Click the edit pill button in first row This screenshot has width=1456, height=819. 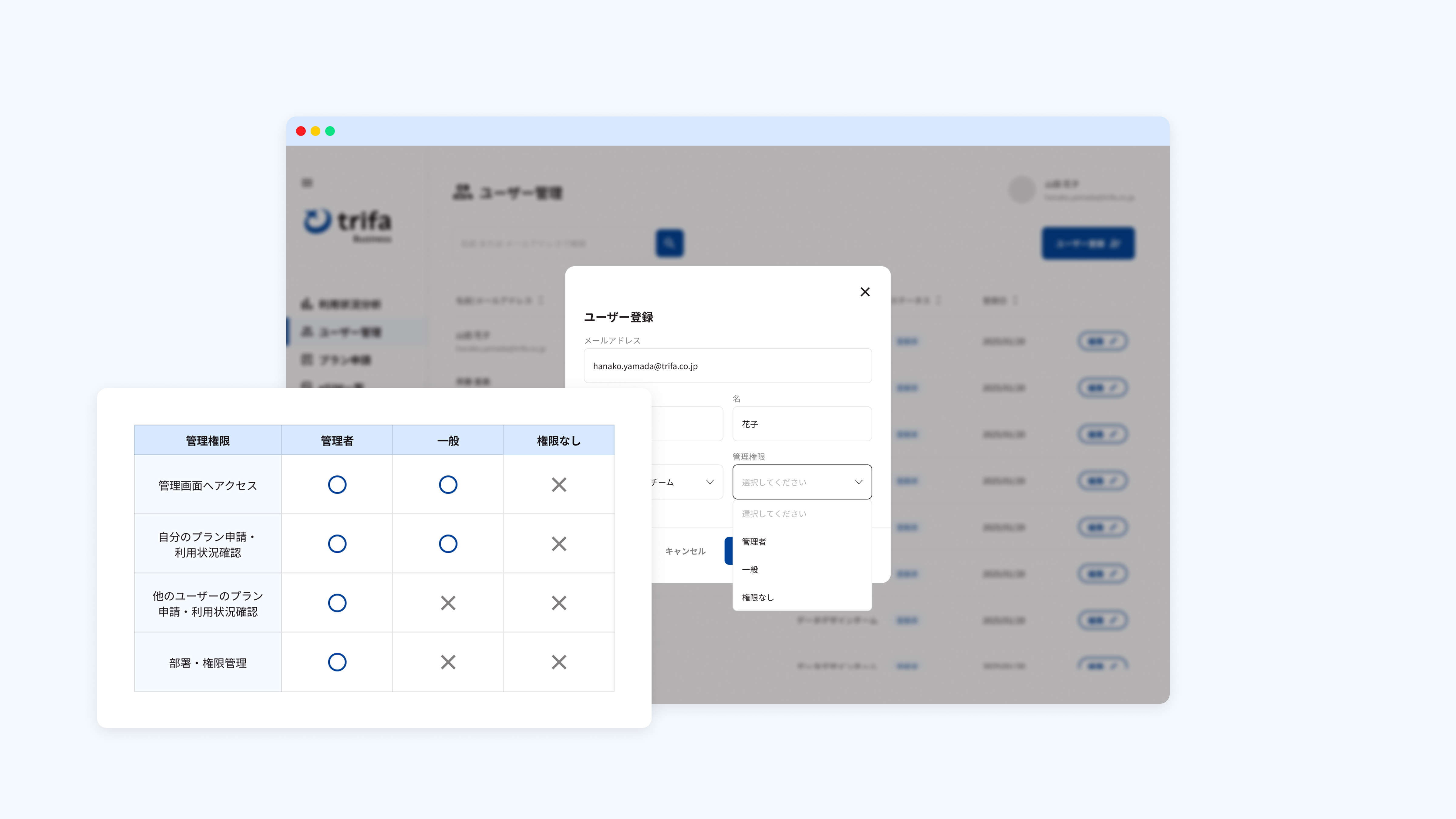(1102, 341)
